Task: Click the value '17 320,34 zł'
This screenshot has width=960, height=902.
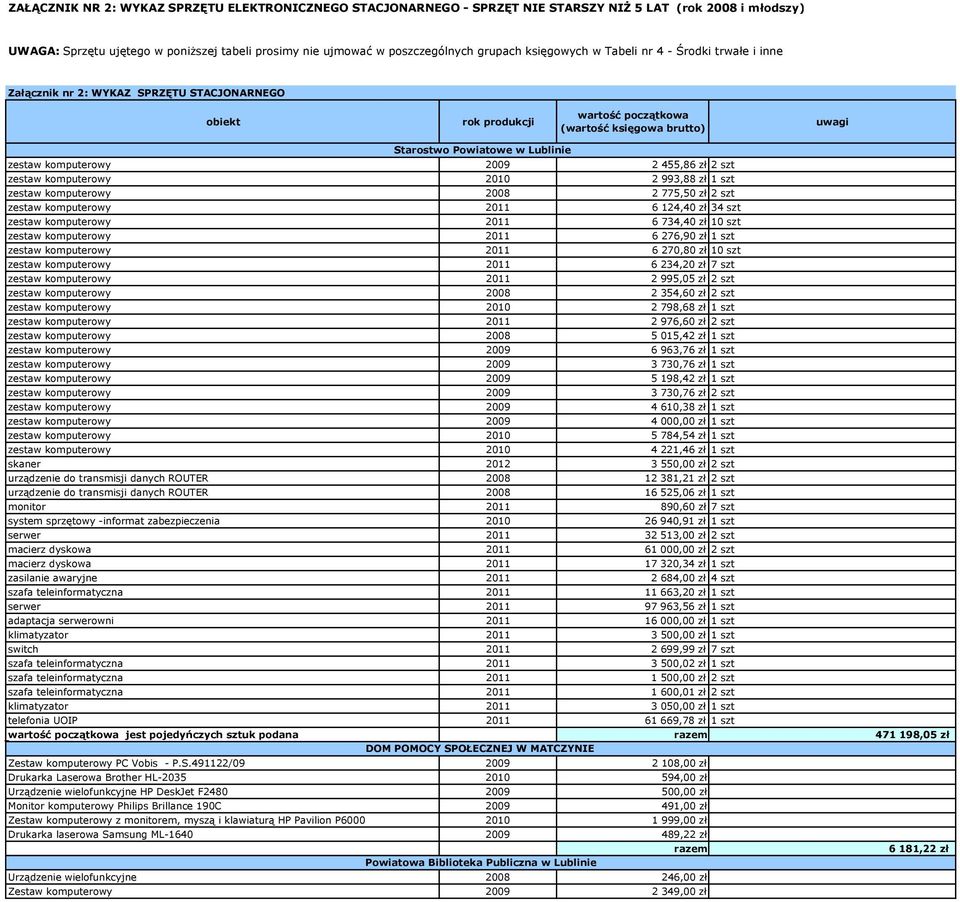Action: 675,563
